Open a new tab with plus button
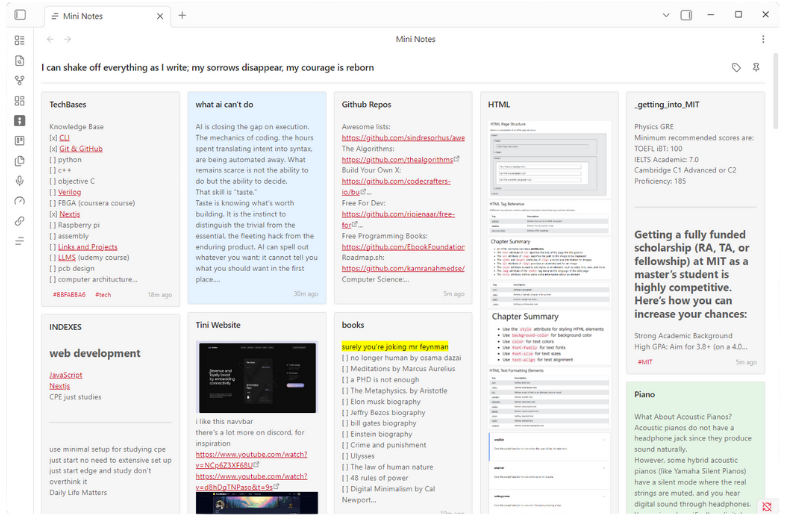 point(182,16)
